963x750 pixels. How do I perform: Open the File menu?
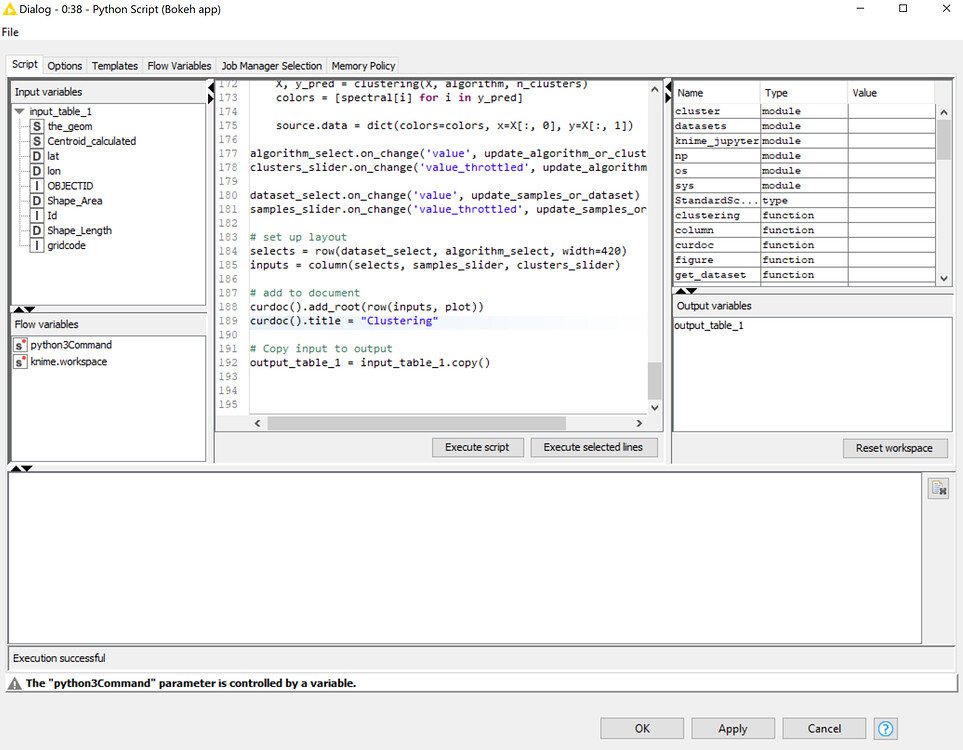click(10, 32)
